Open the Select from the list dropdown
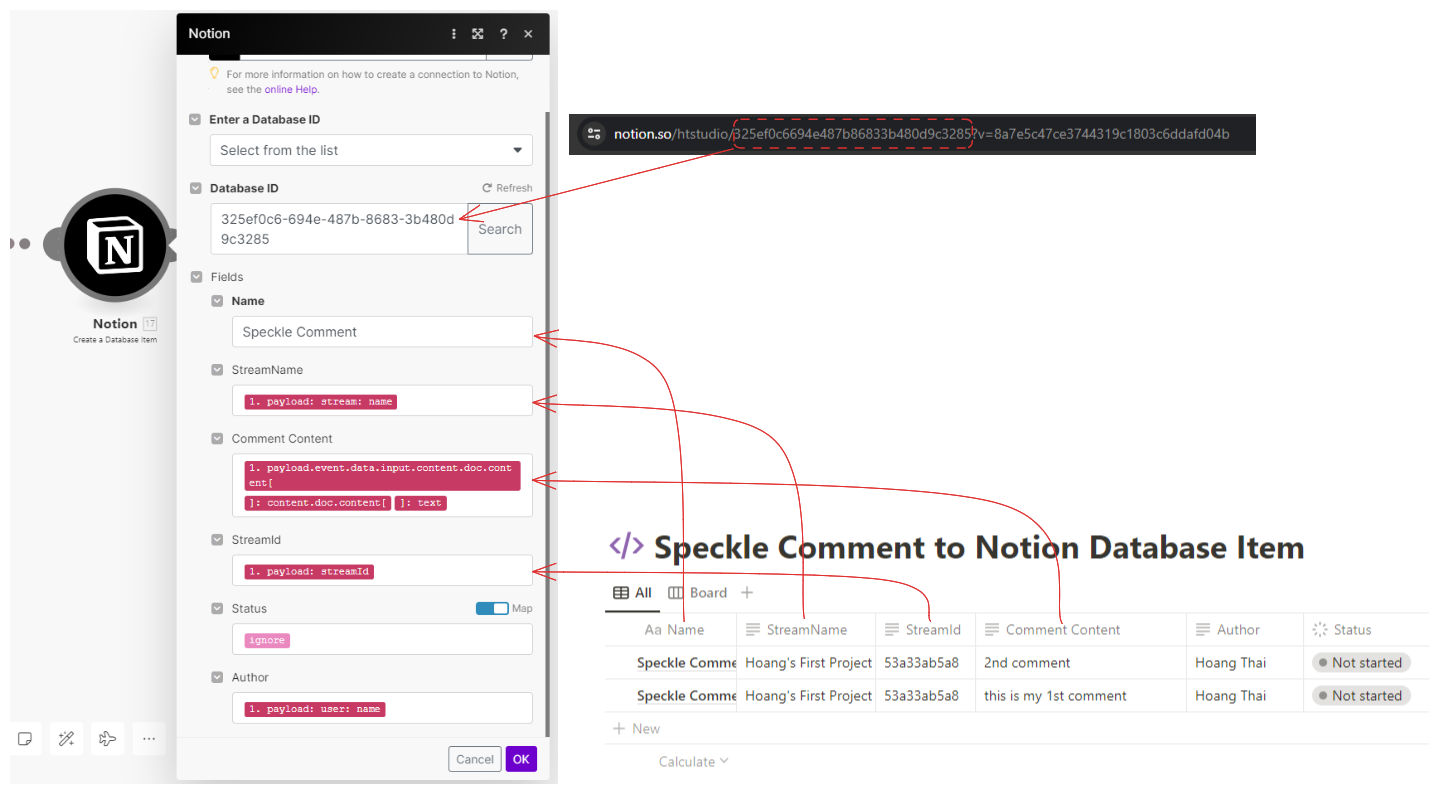Image resolution: width=1439 pixels, height=794 pixels. 371,150
